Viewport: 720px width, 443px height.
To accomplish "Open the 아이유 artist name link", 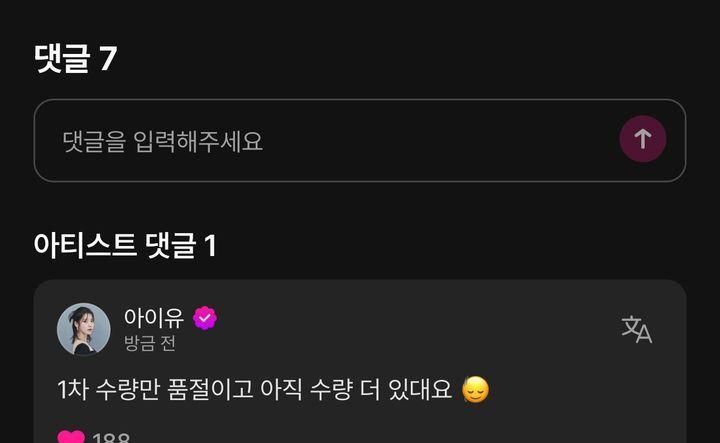I will [x=154, y=318].
